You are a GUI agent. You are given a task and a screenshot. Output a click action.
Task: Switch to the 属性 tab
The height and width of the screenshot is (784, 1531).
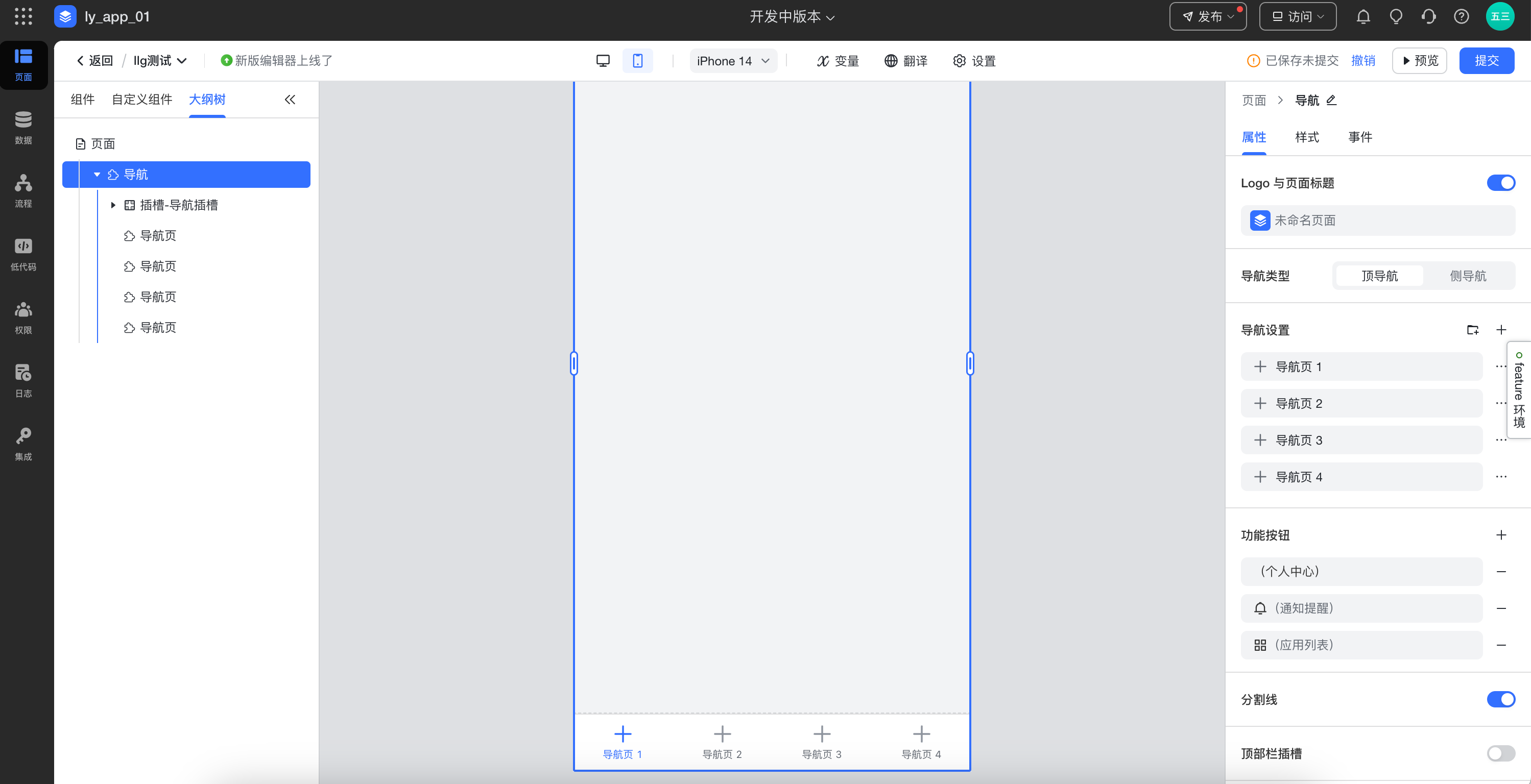[x=1254, y=137]
